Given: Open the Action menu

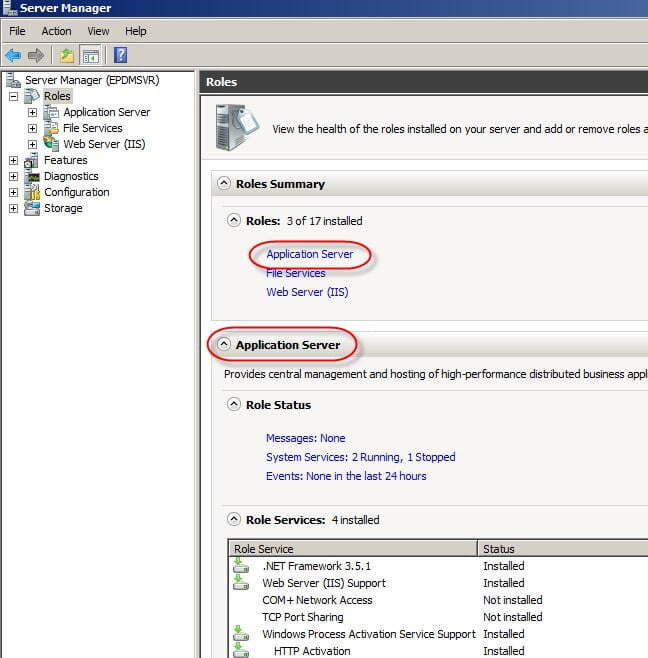Looking at the screenshot, I should point(56,31).
